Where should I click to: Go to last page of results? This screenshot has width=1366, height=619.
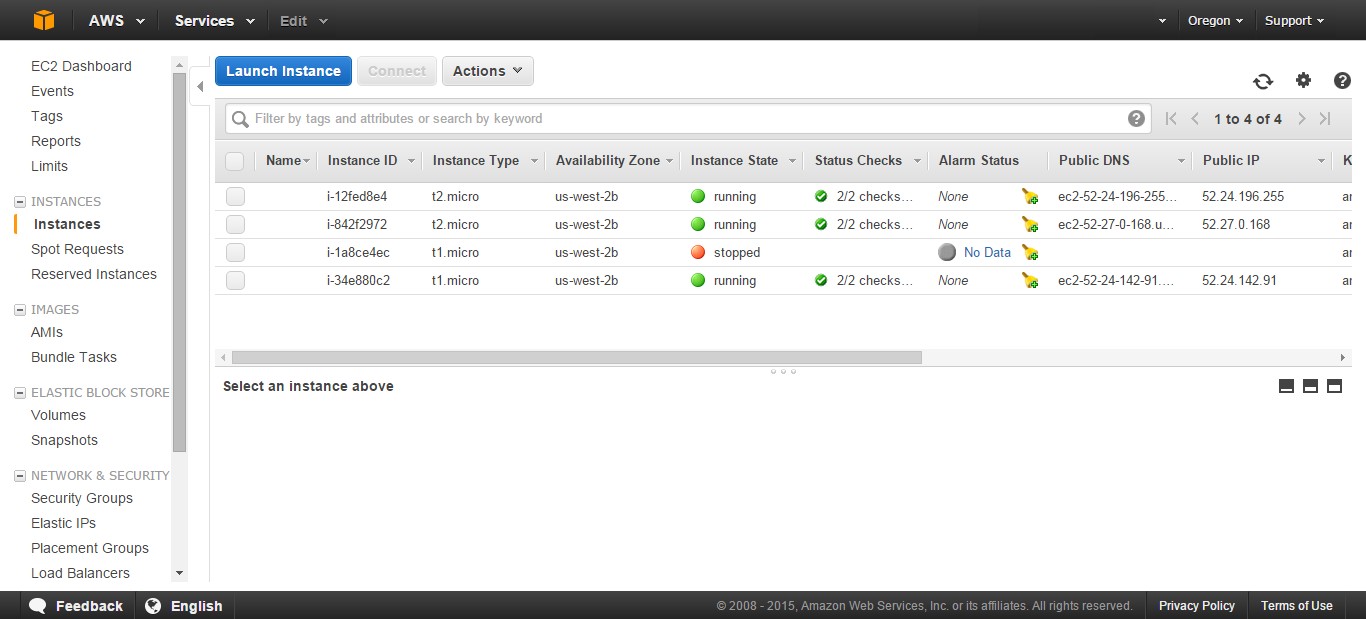pyautogui.click(x=1325, y=119)
